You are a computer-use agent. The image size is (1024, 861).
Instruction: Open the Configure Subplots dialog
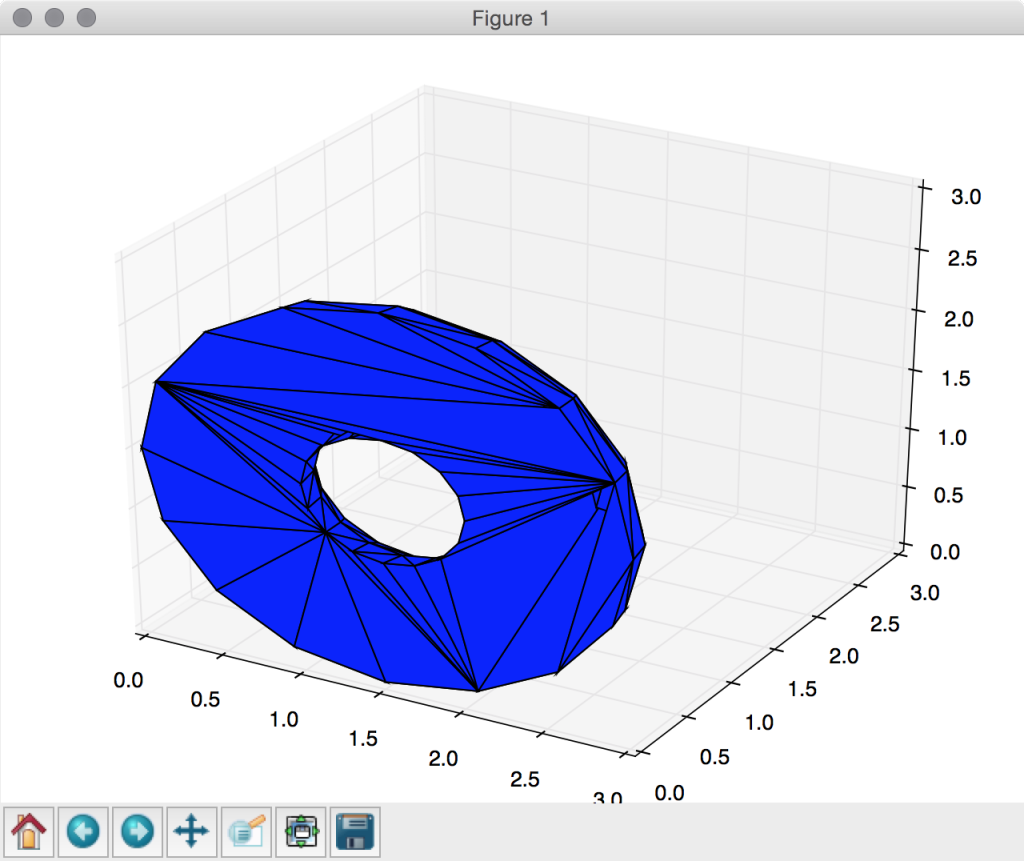(x=301, y=830)
